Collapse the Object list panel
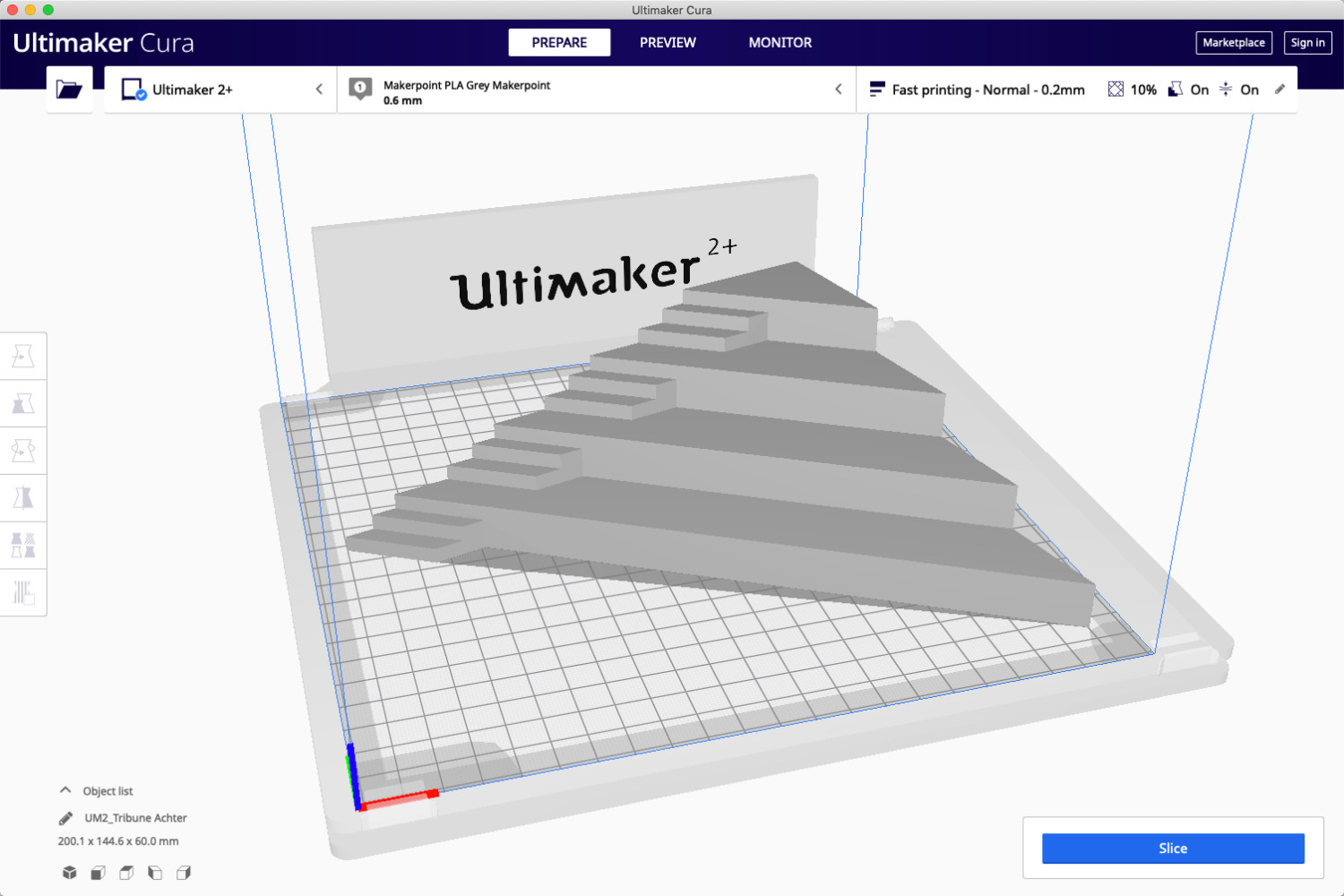The width and height of the screenshot is (1344, 896). coord(65,790)
